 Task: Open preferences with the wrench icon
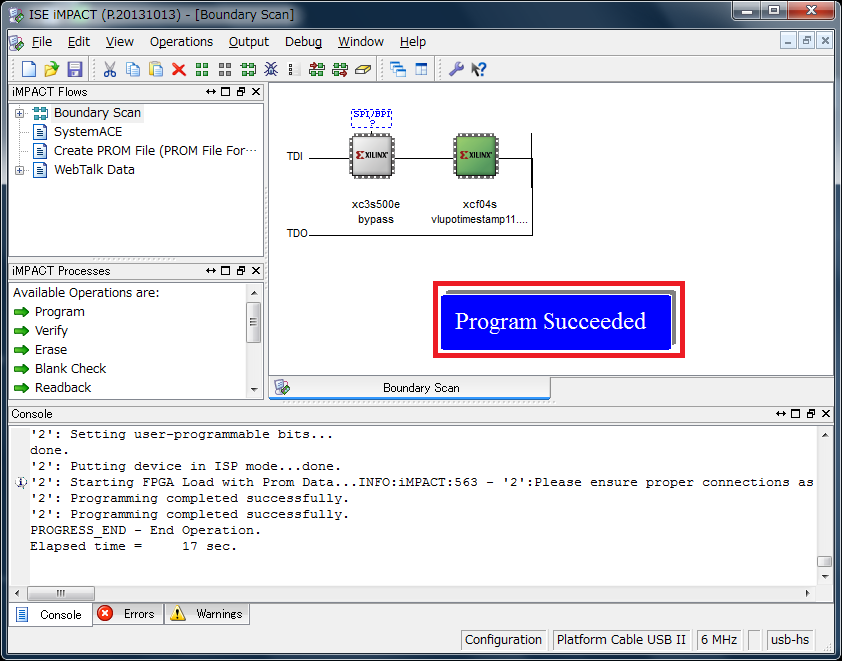456,69
